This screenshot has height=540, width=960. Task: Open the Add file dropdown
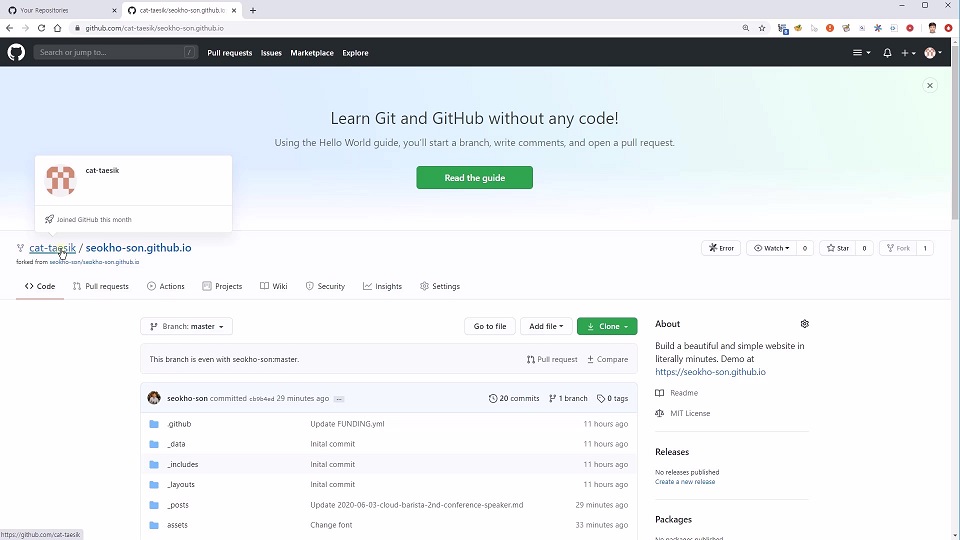click(x=546, y=326)
